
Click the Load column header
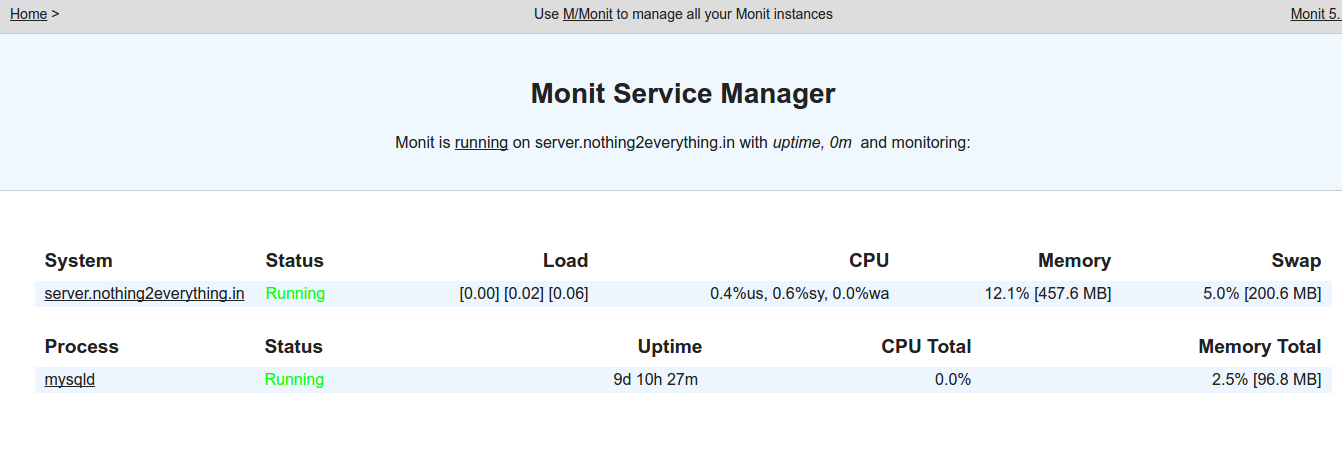pos(565,260)
